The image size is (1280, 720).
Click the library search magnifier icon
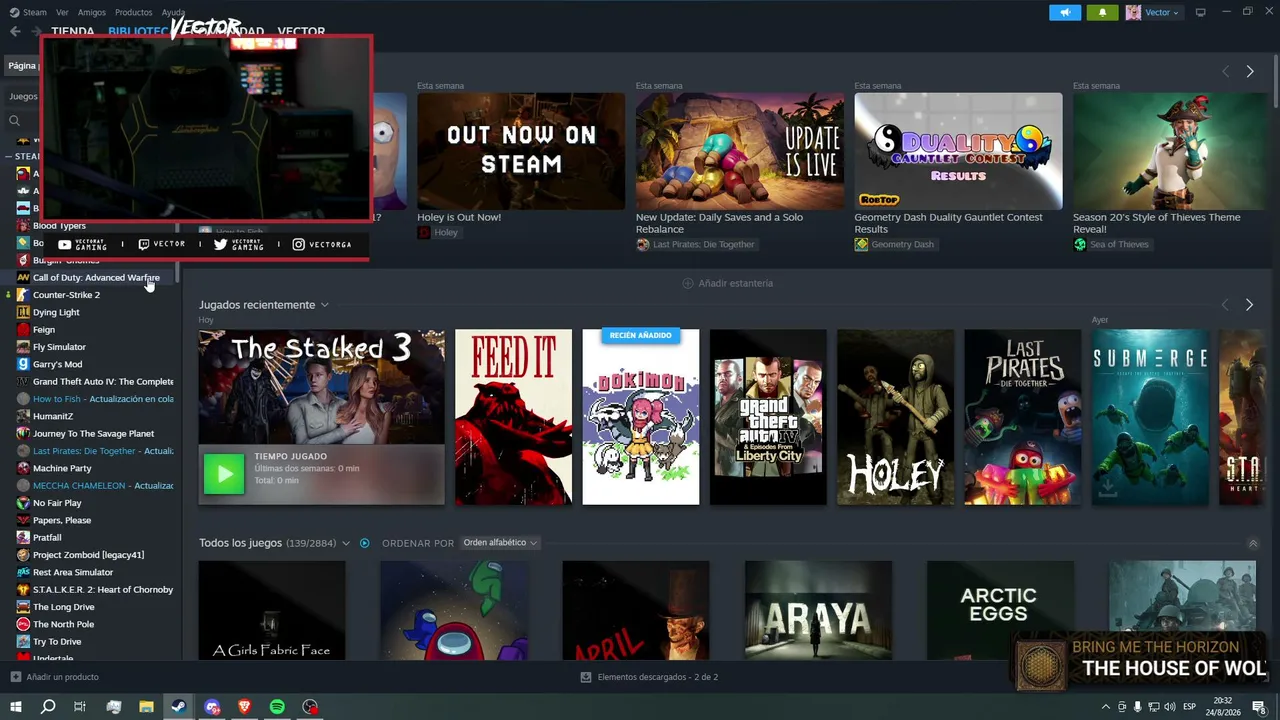[14, 121]
